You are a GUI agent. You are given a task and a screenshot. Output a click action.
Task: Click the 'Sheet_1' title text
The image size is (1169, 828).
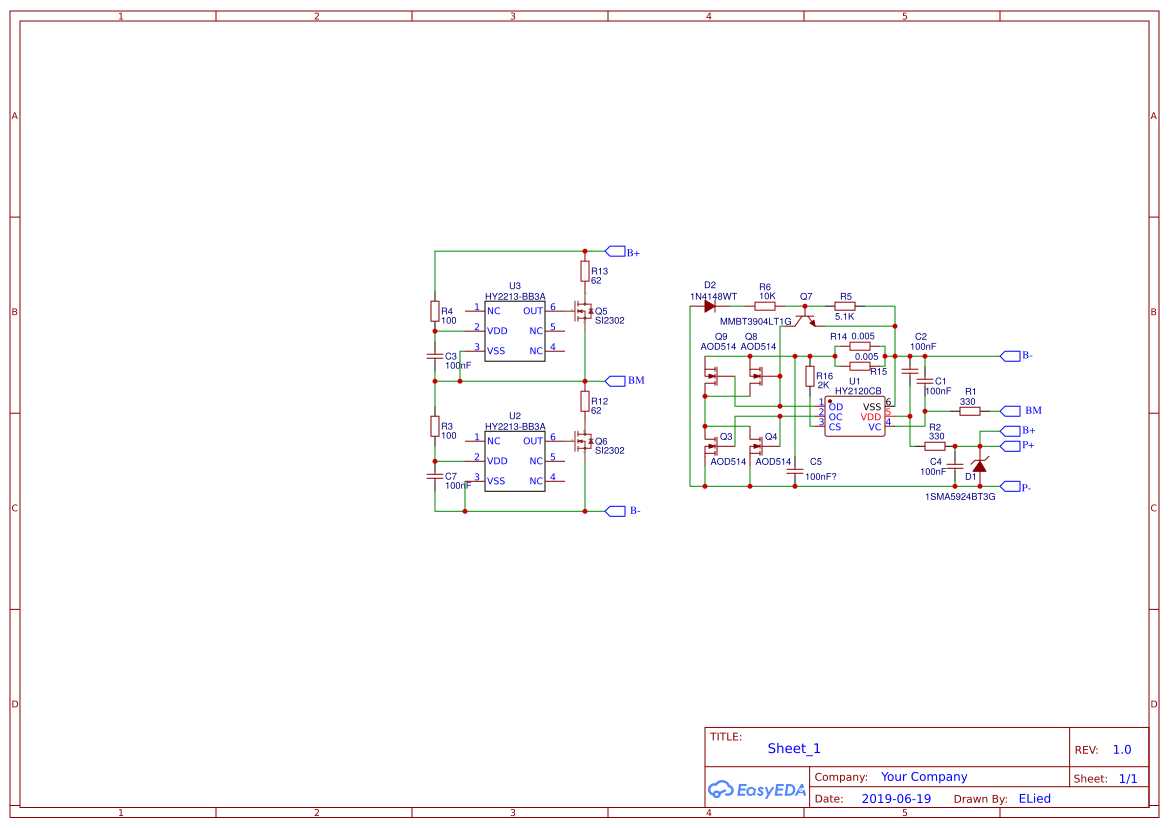[794, 748]
